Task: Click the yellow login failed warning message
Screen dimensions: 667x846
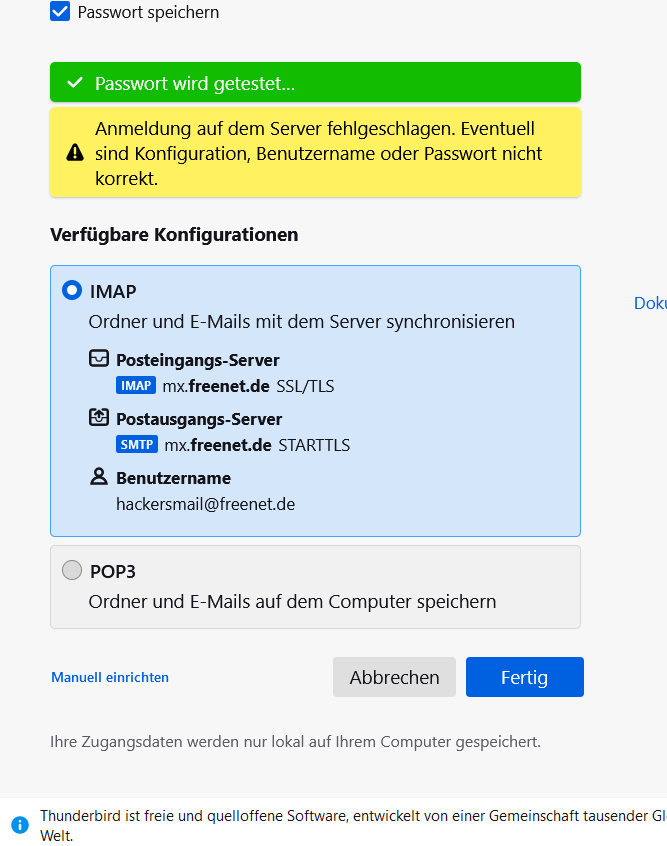Action: tap(315, 153)
